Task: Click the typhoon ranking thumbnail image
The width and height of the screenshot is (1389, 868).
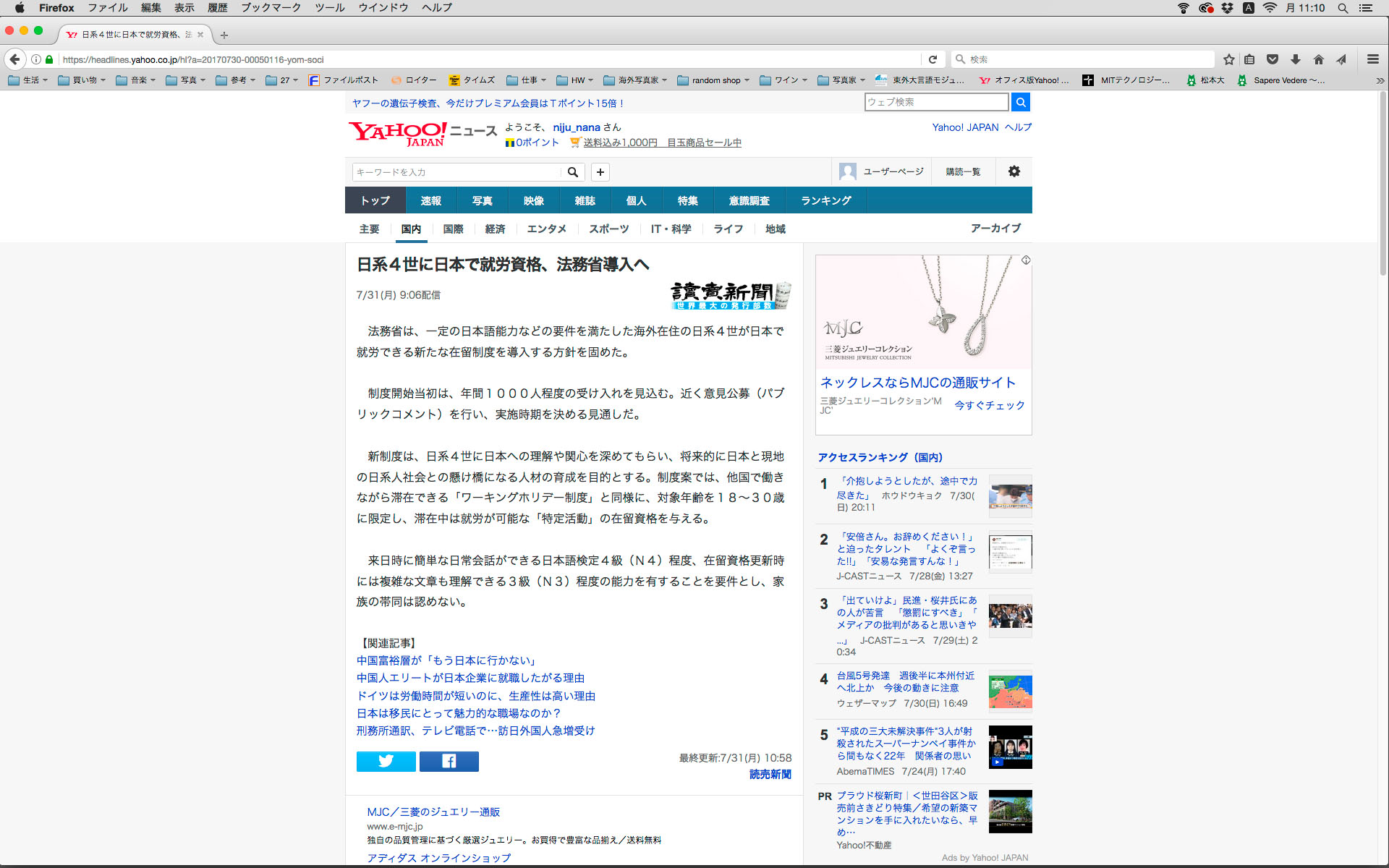Action: 1010,692
